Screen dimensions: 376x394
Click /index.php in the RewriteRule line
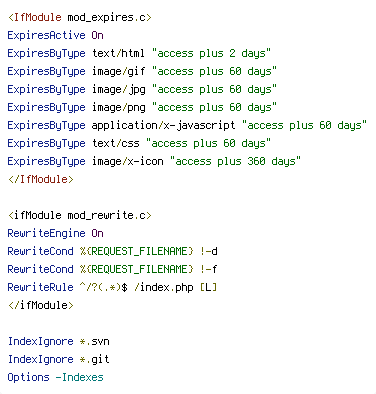click(163, 287)
